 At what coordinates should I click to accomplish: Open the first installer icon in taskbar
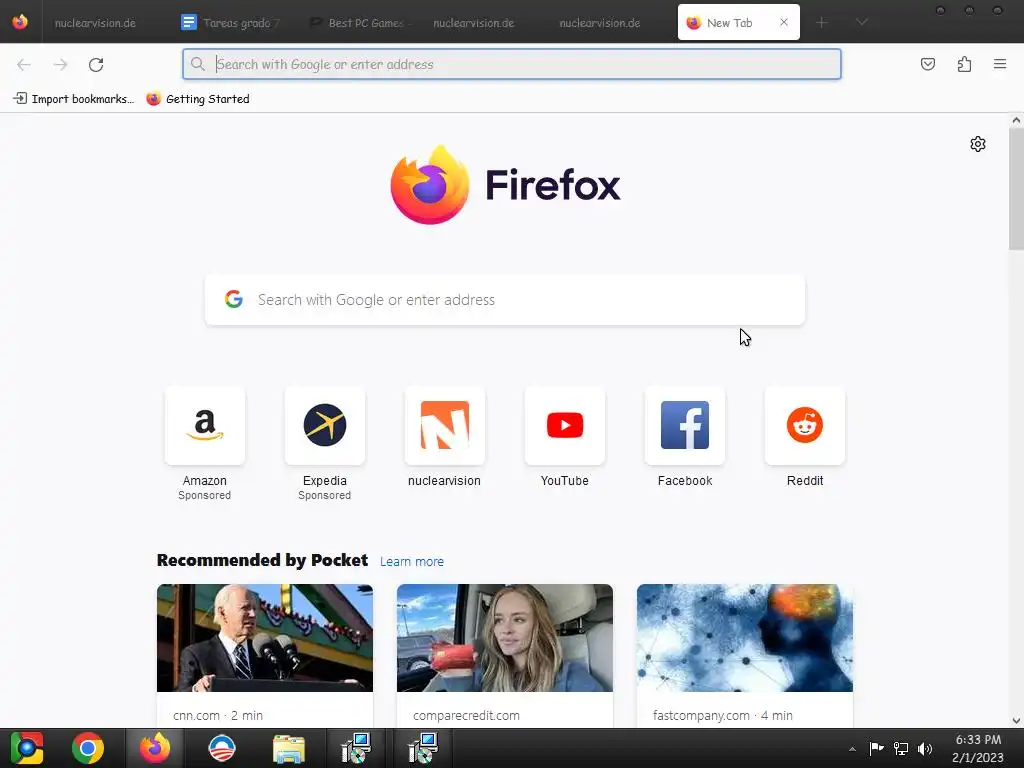click(356, 748)
